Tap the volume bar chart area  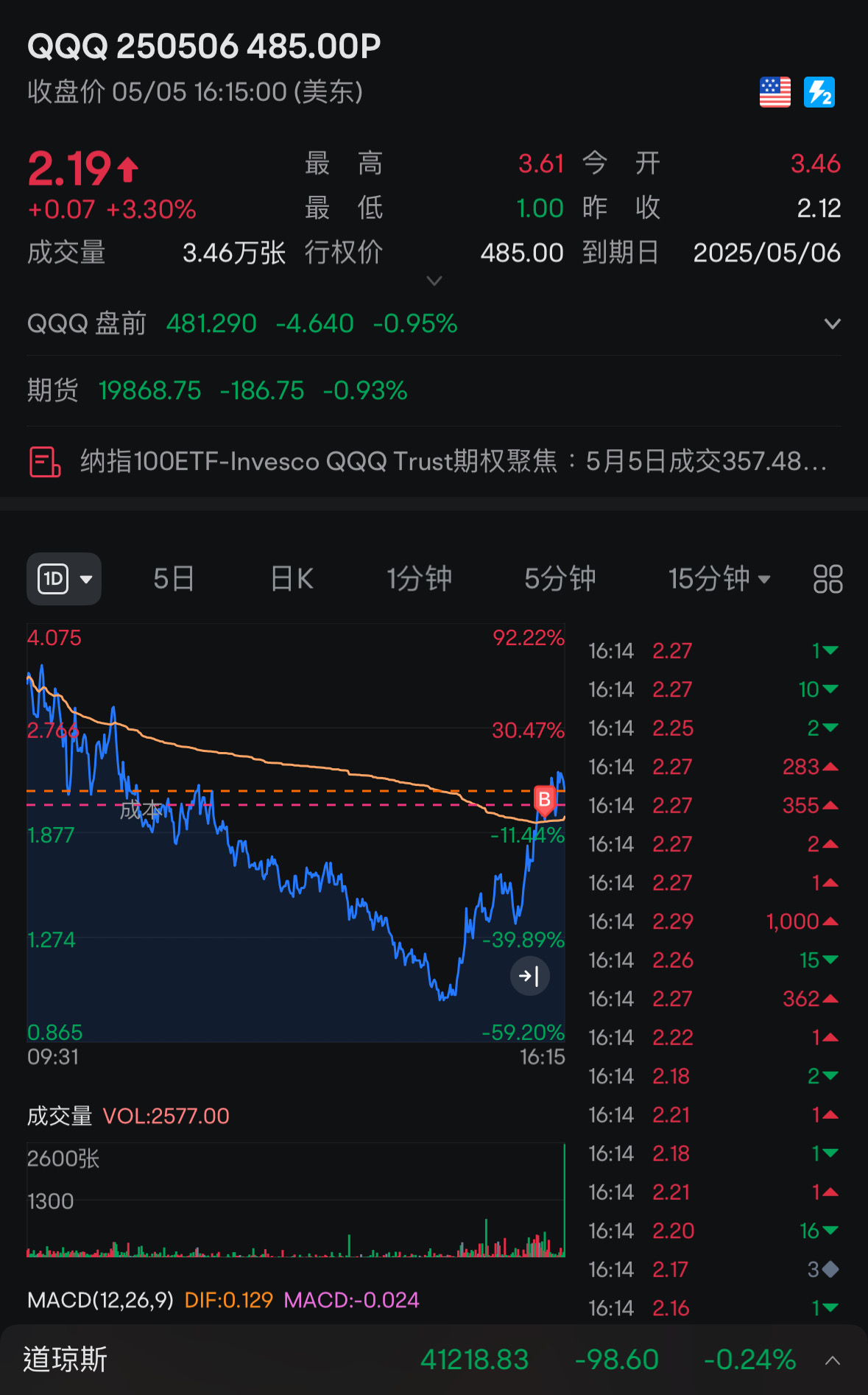(x=296, y=1201)
